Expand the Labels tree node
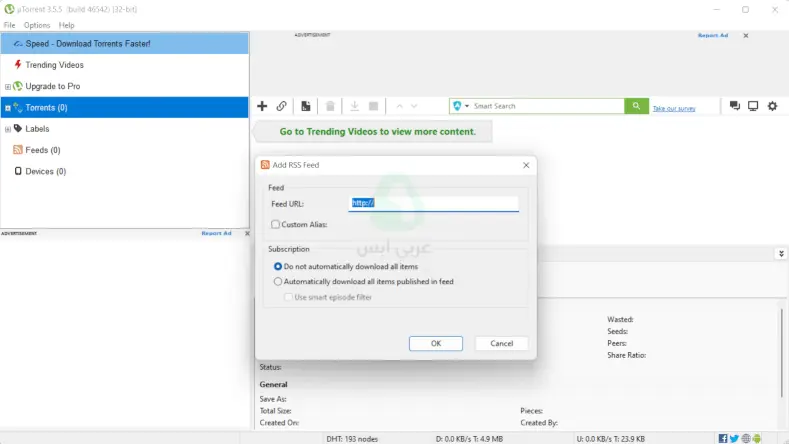Image resolution: width=789 pixels, height=444 pixels. pyautogui.click(x=8, y=129)
